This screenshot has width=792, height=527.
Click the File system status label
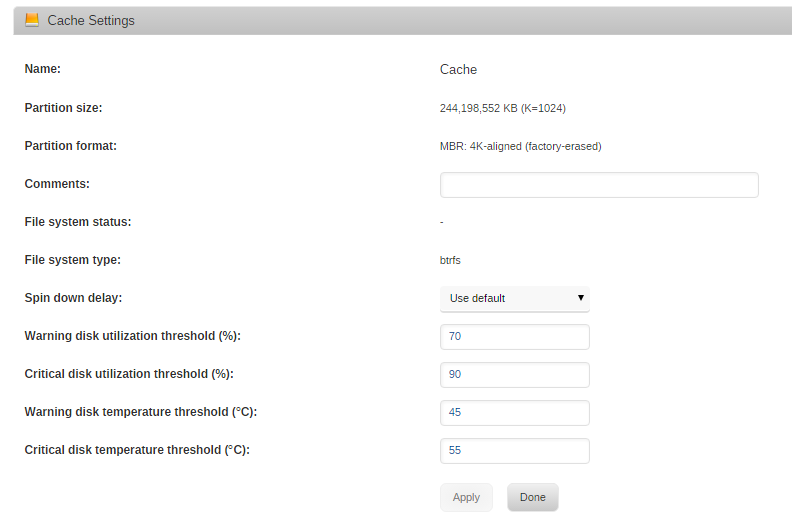click(78, 222)
